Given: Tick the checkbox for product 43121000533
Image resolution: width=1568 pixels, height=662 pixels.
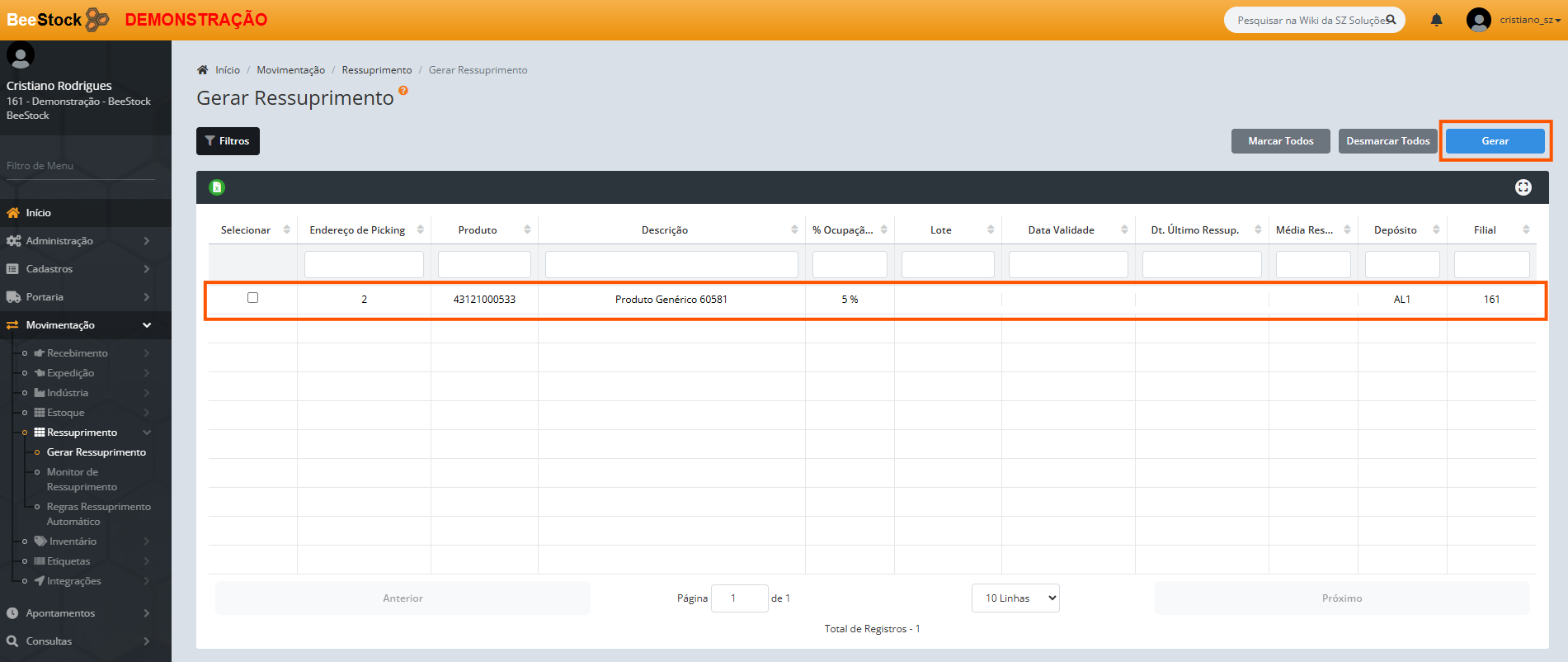Looking at the screenshot, I should click(x=252, y=298).
